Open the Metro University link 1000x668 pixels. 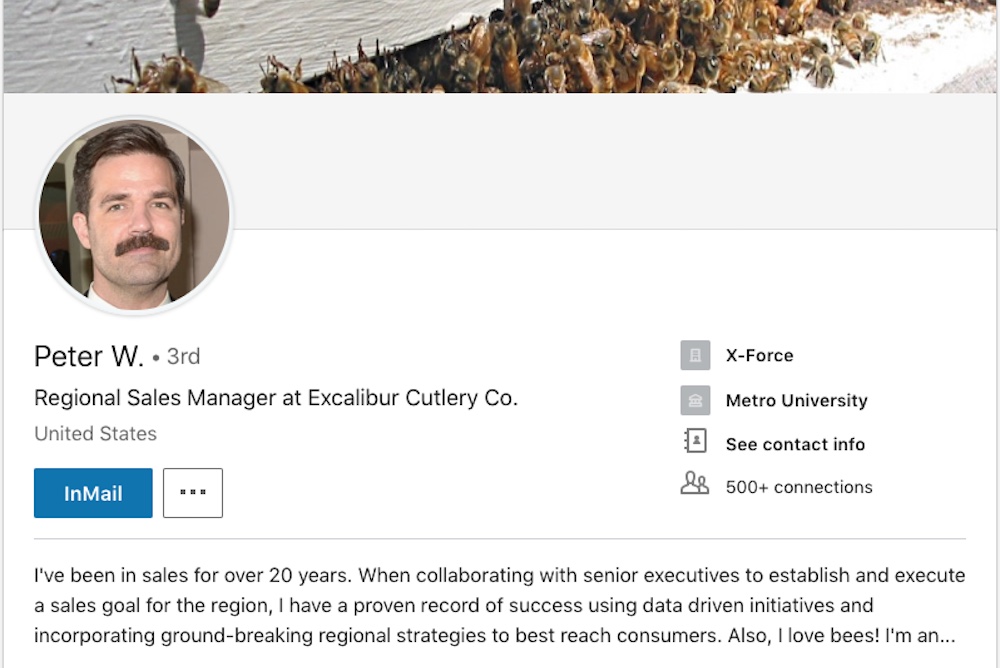coord(796,400)
